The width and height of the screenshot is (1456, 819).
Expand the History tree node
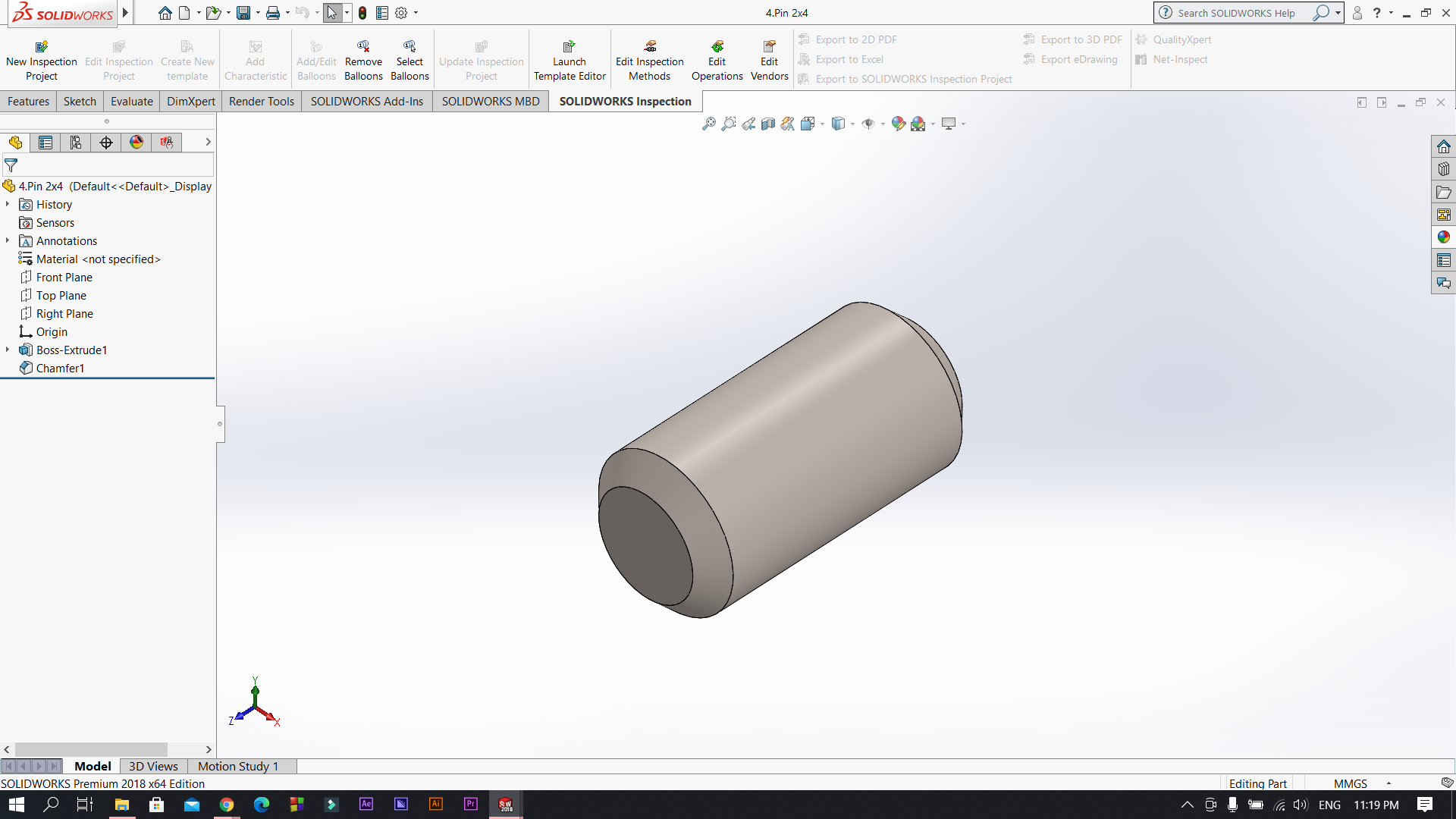coord(8,204)
